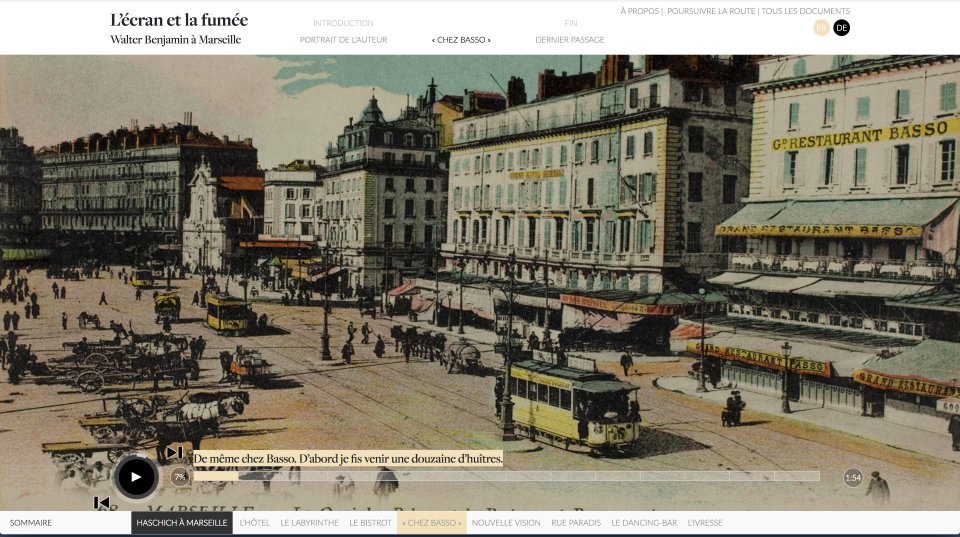Go to RUE PARADIS chapter
Image resolution: width=960 pixels, height=537 pixels.
tap(576, 523)
